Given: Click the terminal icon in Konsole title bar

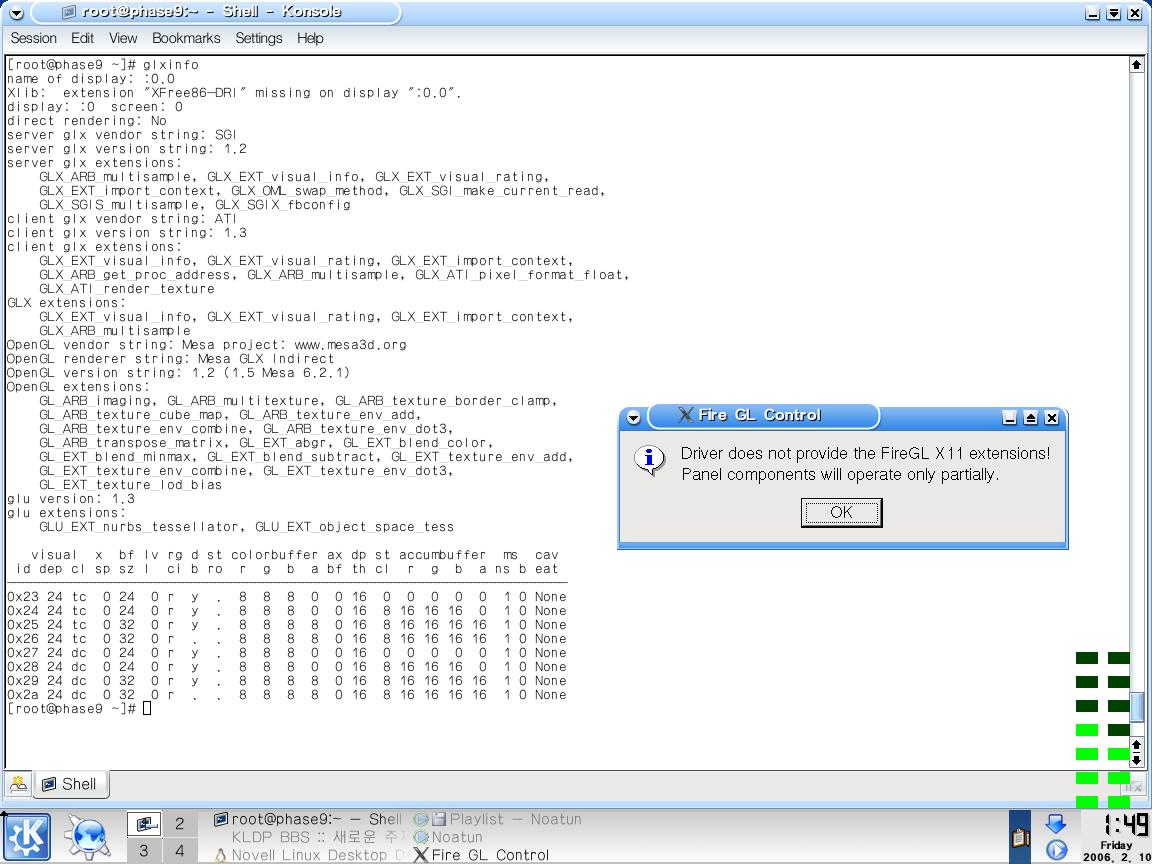Looking at the screenshot, I should pyautogui.click(x=70, y=12).
